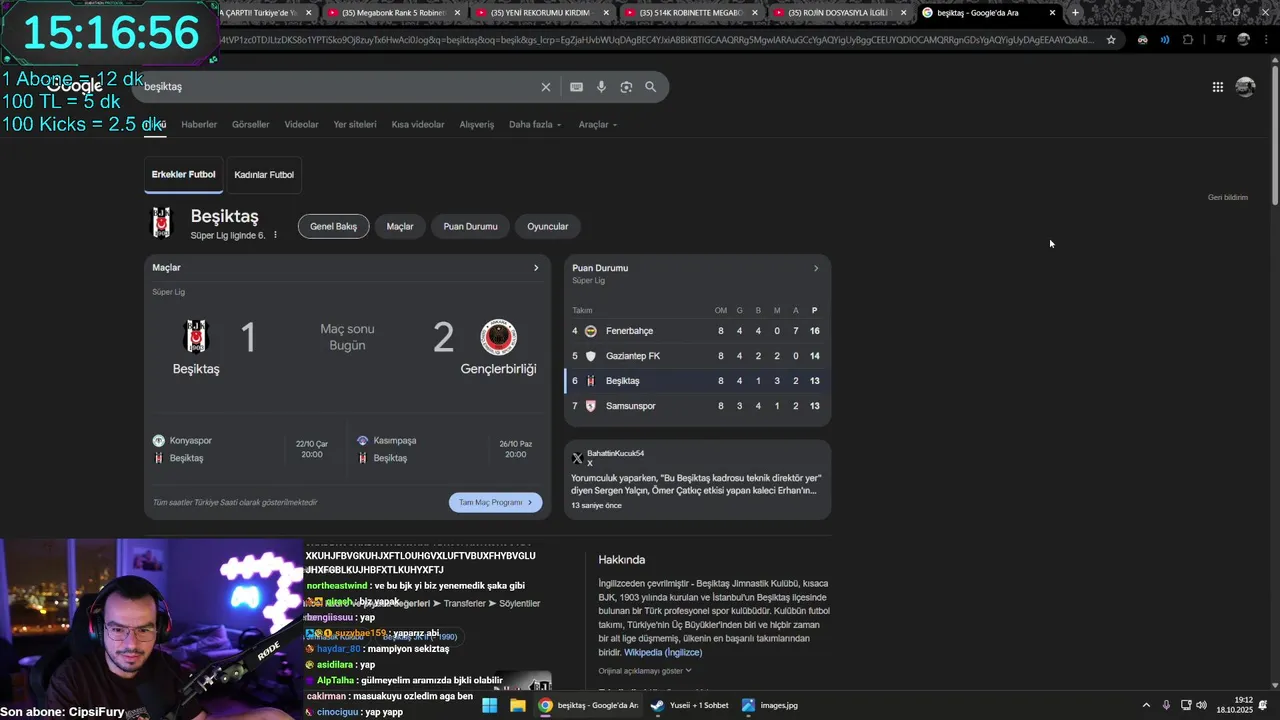Switch to the Yer siteleri tab

tap(355, 125)
